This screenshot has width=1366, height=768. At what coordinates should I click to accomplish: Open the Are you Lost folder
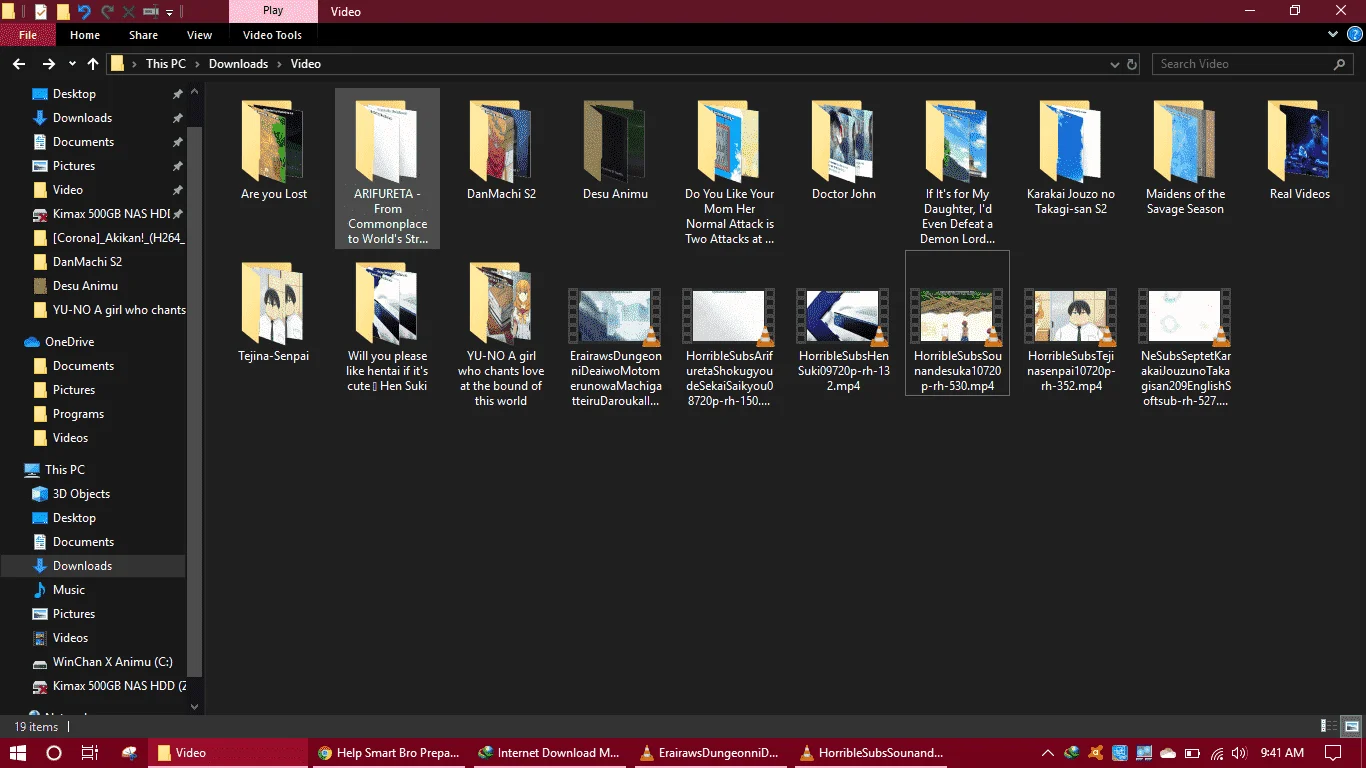point(274,150)
